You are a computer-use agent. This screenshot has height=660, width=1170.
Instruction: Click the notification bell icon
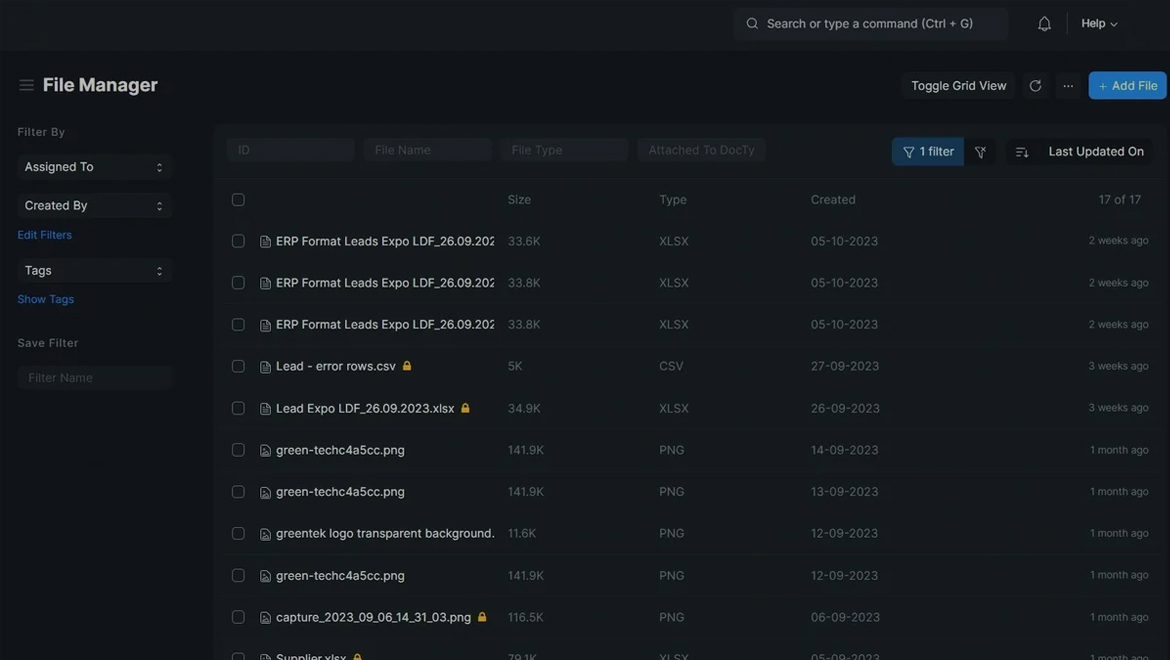pos(1044,24)
